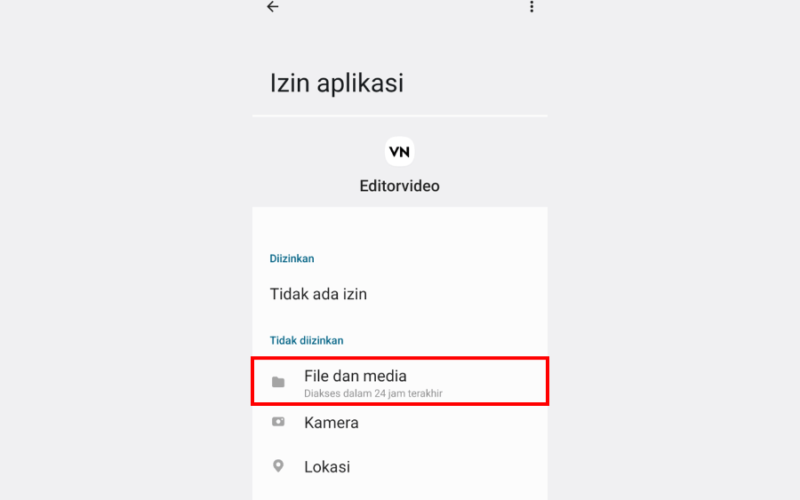800x500 pixels.
Task: Select the folder icon for File dan media
Action: (278, 382)
